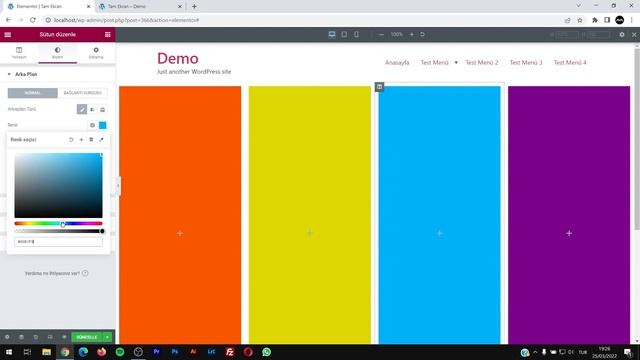Open the widgets grid panel
The image size is (640, 360).
tap(107, 35)
